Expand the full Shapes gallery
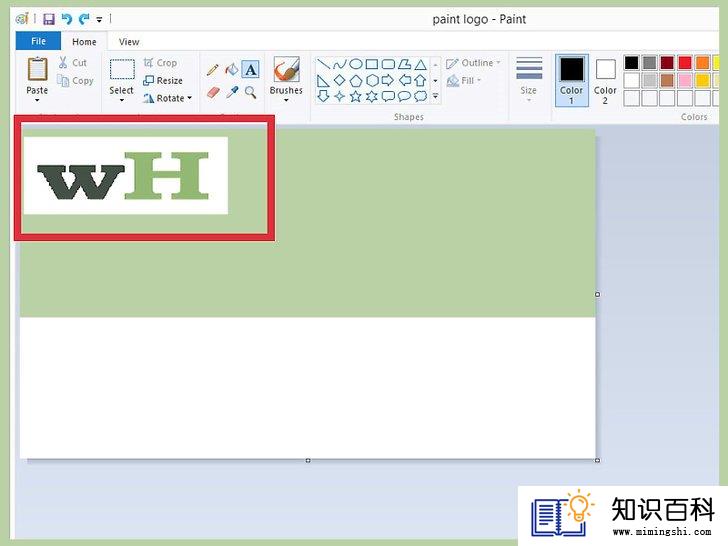The width and height of the screenshot is (728, 546). [436, 97]
